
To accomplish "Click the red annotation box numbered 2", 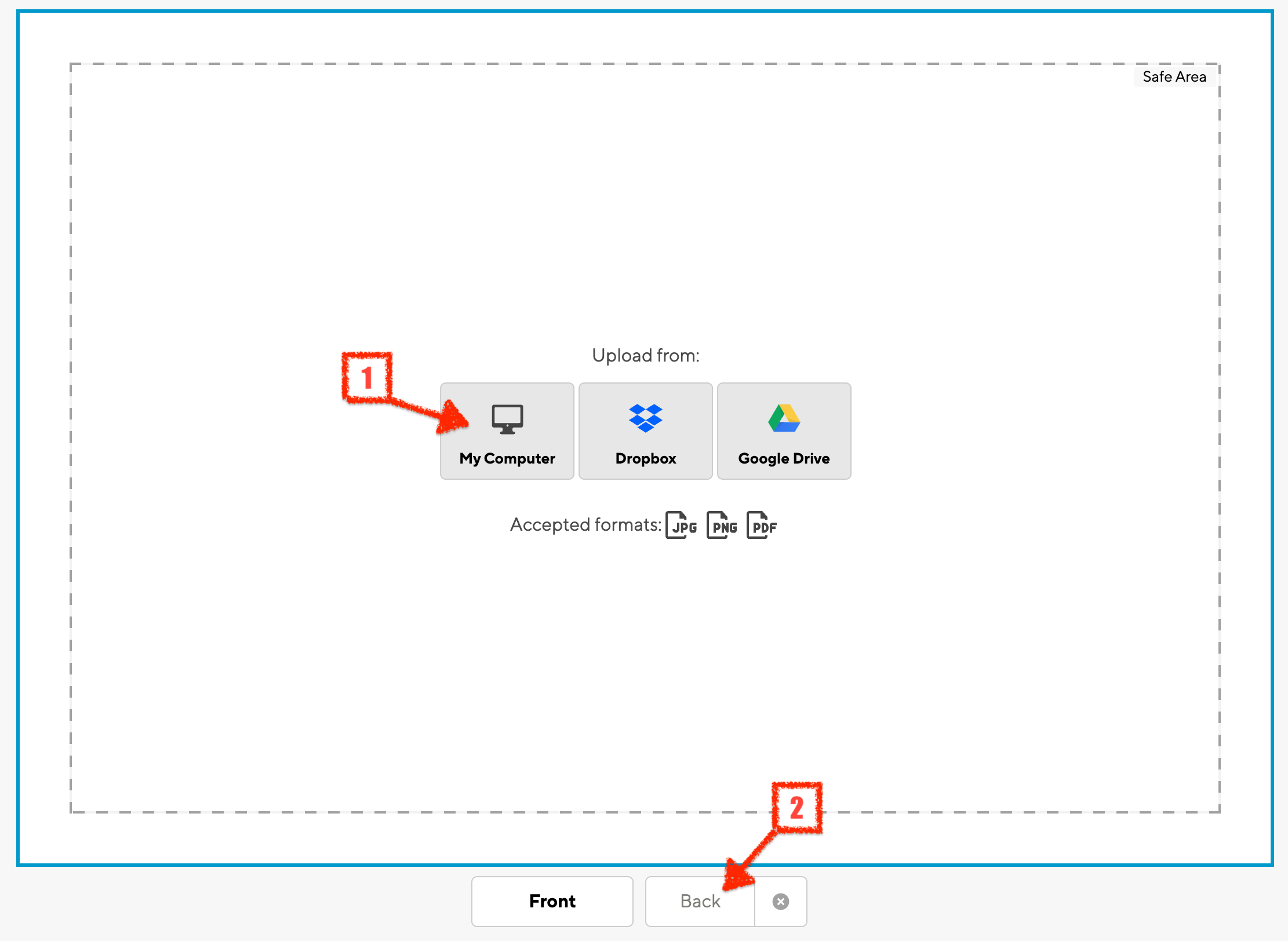I will (797, 808).
